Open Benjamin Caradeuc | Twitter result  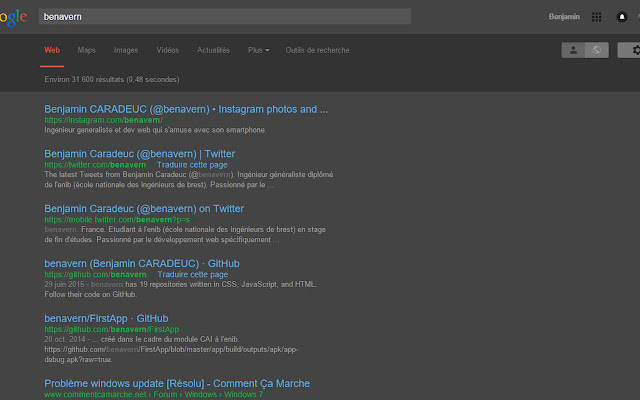coord(140,154)
